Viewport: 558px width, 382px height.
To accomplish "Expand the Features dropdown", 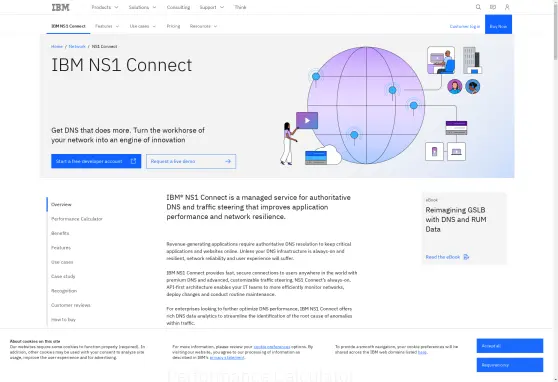I will (x=107, y=26).
